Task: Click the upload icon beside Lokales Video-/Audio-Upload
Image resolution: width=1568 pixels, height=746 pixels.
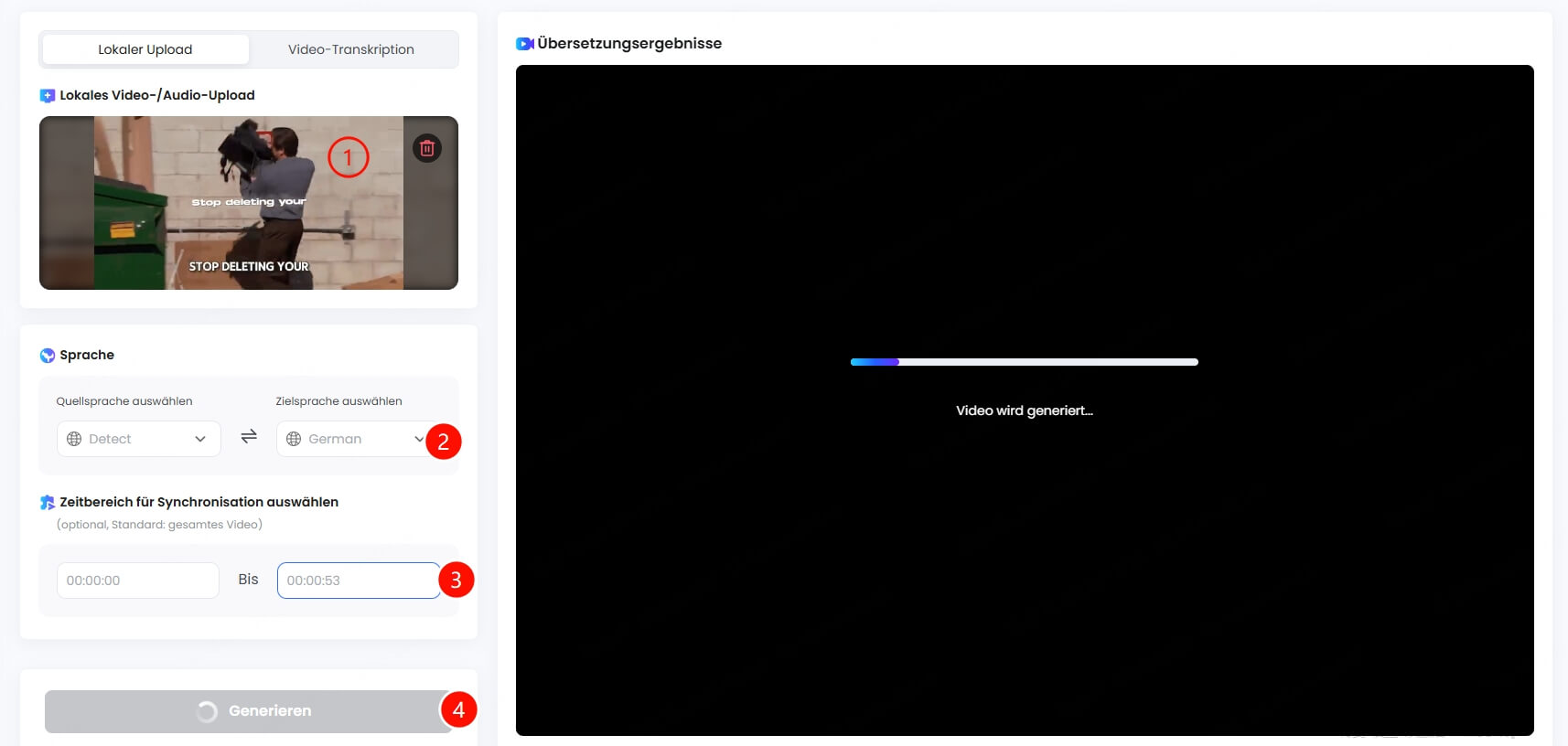Action: coord(48,96)
